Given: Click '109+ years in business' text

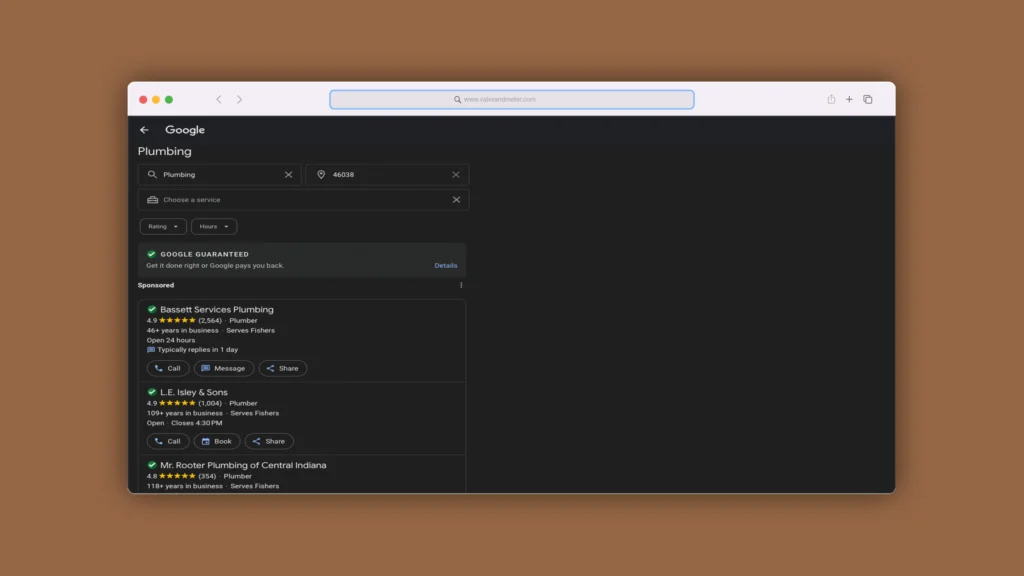Looking at the screenshot, I should coord(185,413).
